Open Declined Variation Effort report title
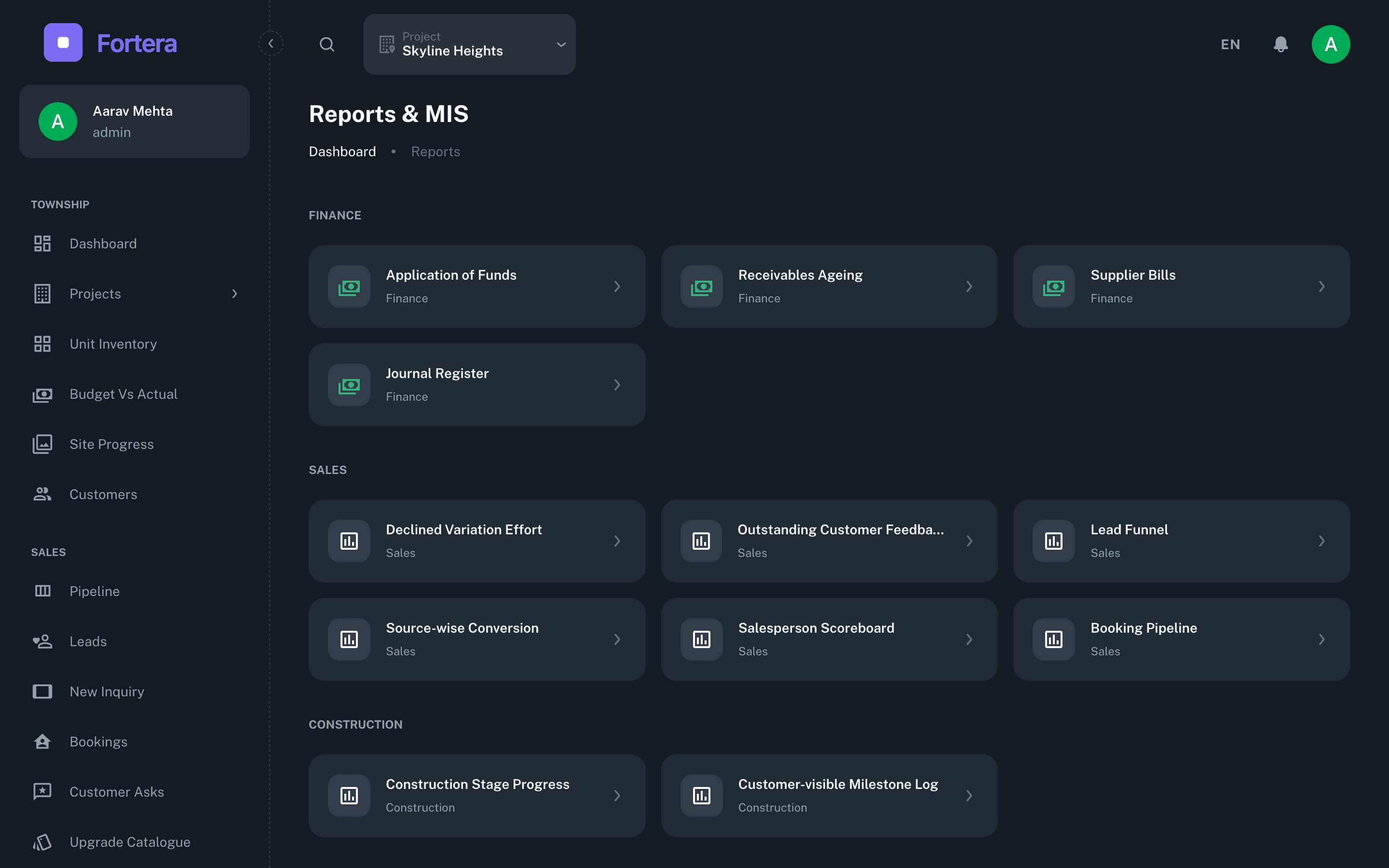This screenshot has width=1389, height=868. [x=464, y=529]
